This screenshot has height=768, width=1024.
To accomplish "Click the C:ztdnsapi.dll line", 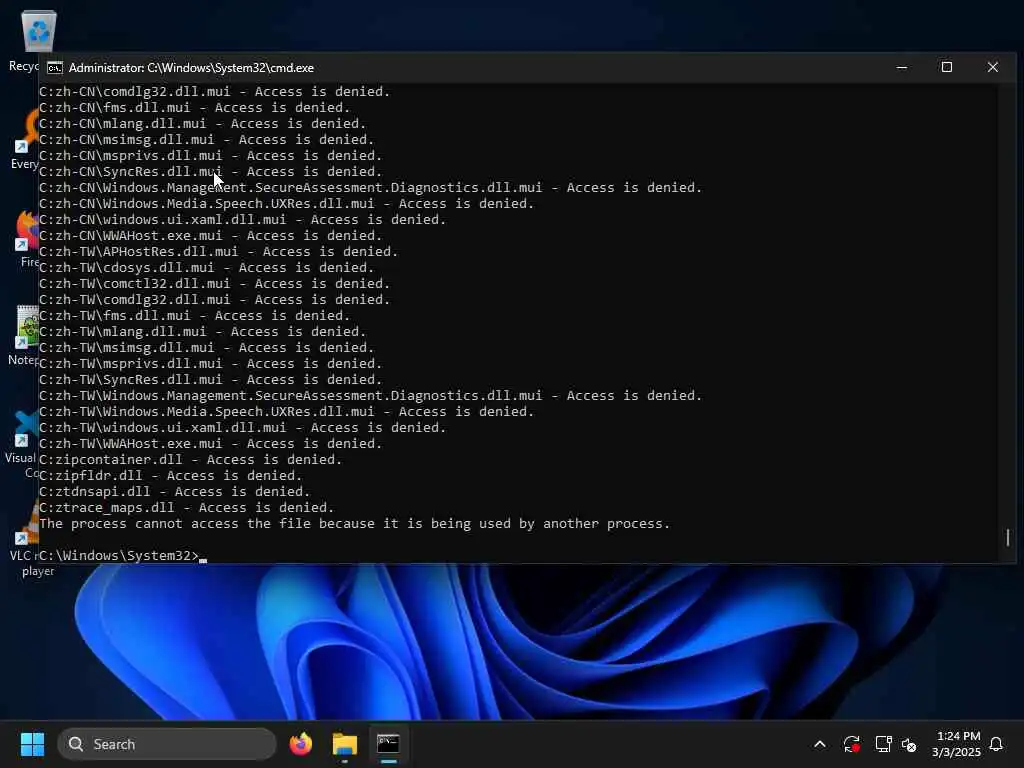I will point(175,492).
